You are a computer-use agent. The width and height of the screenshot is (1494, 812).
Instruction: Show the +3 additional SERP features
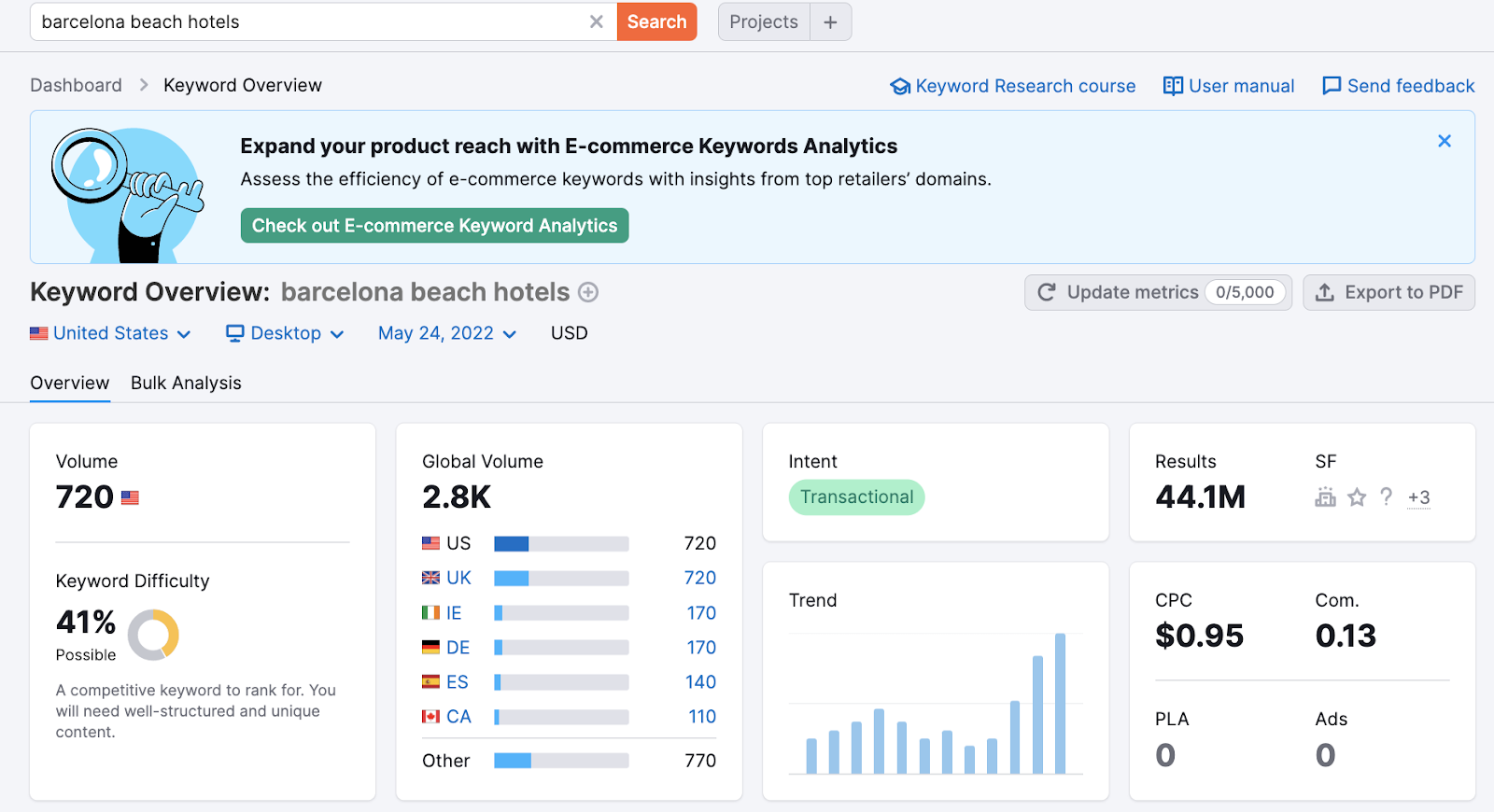(x=1418, y=497)
